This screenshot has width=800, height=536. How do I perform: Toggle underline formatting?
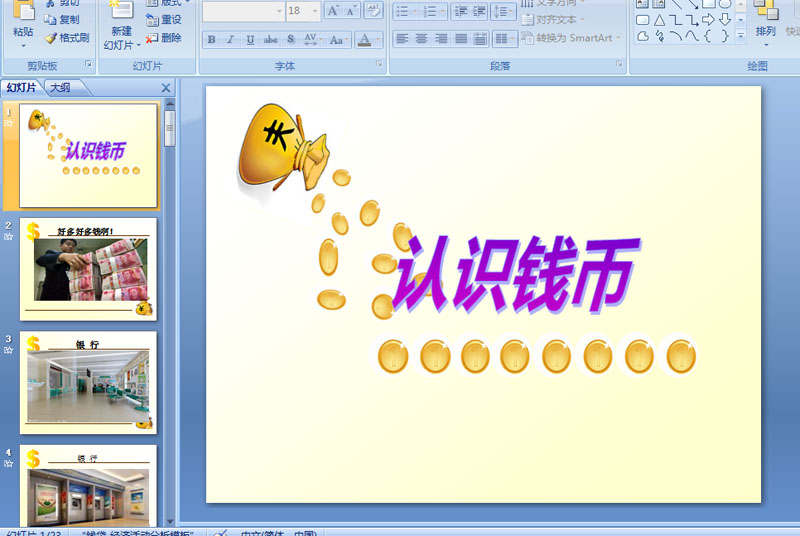coord(250,39)
